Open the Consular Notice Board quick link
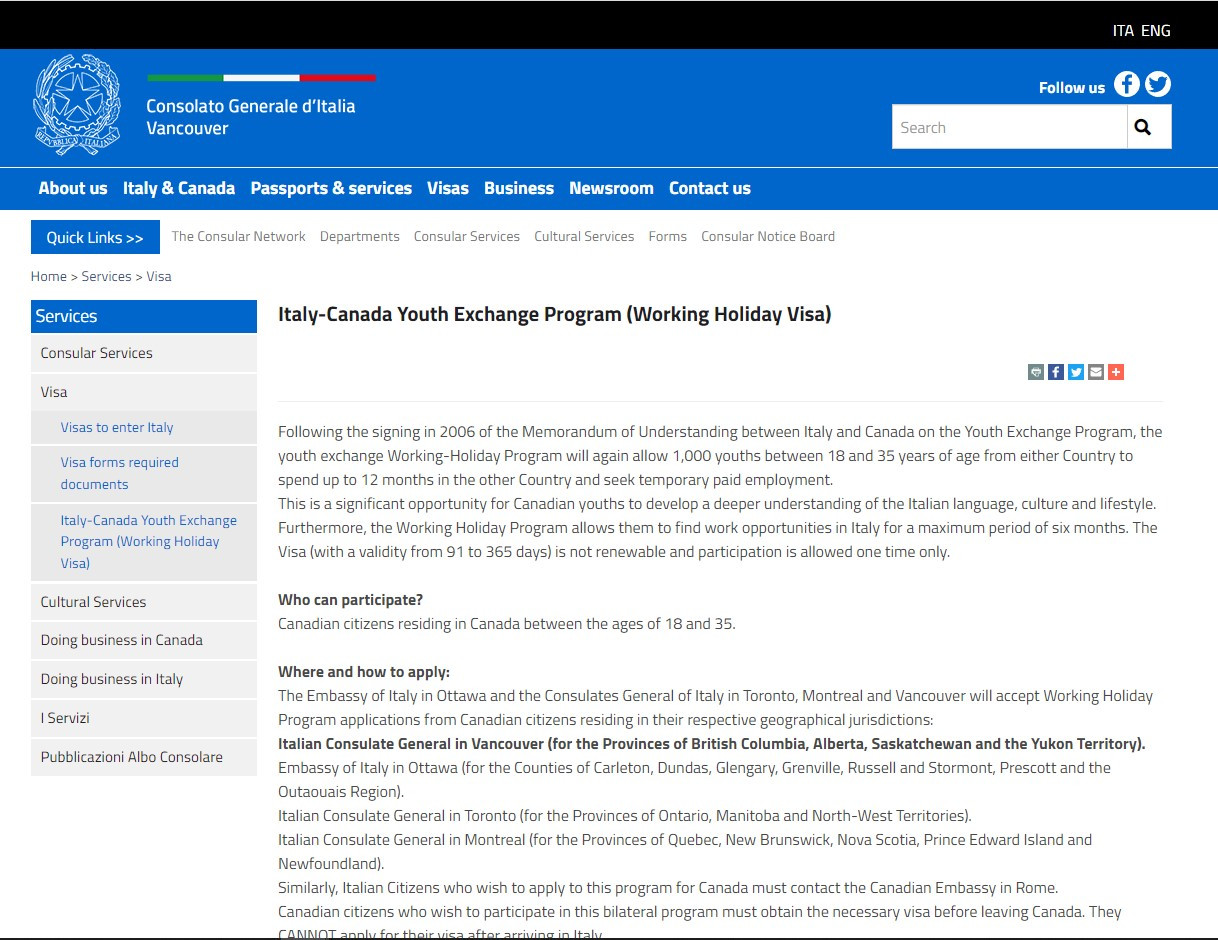 coord(768,236)
